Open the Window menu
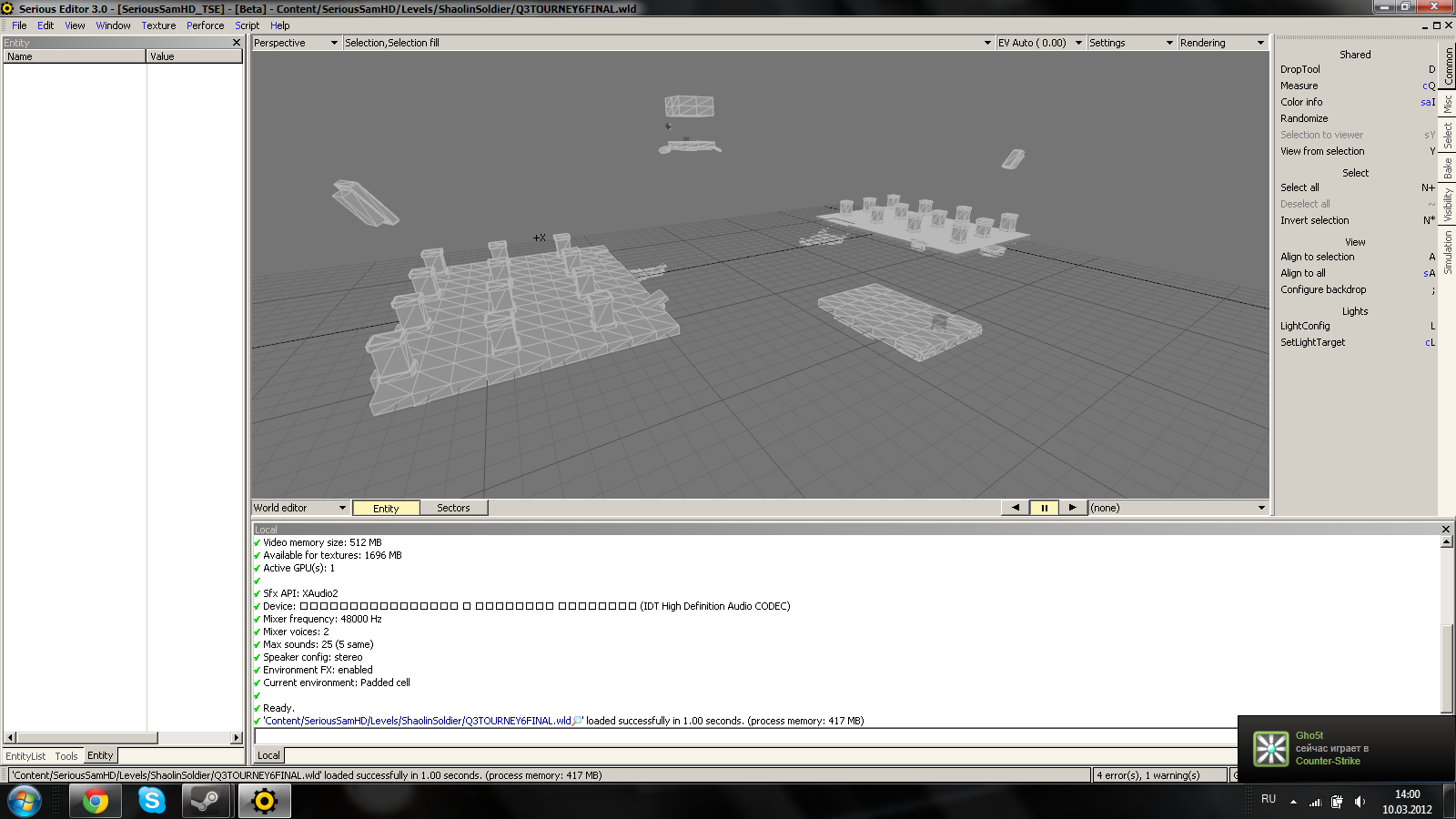 [113, 25]
